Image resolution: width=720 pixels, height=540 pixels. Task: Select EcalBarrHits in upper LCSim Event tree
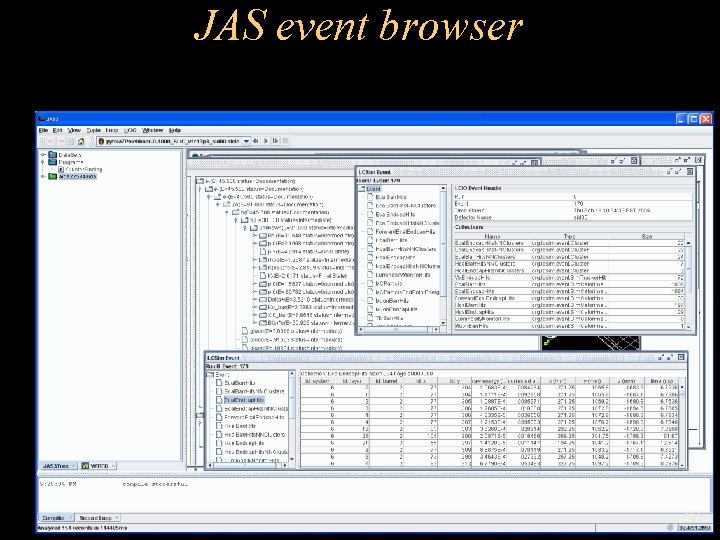click(x=391, y=197)
